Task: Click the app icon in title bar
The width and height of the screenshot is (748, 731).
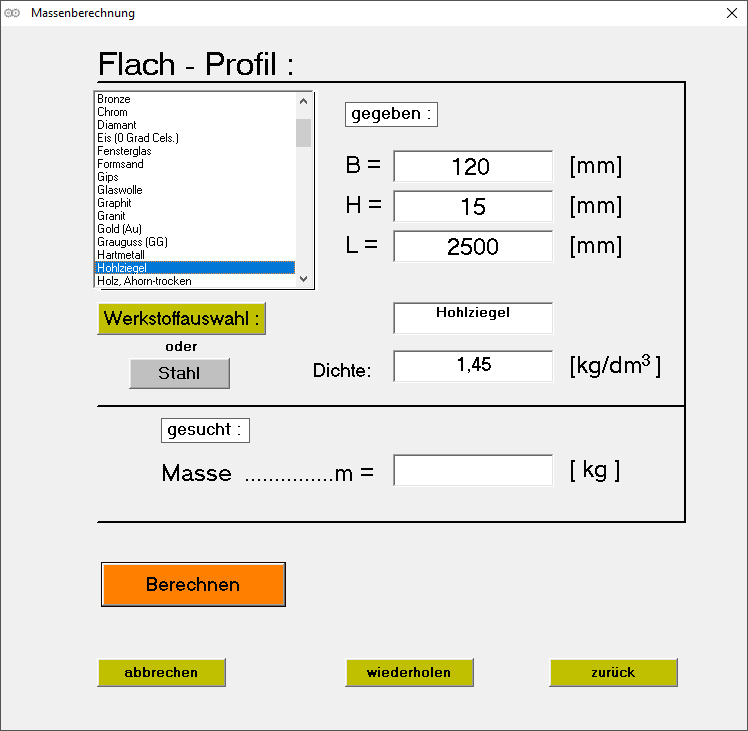Action: pyautogui.click(x=13, y=13)
